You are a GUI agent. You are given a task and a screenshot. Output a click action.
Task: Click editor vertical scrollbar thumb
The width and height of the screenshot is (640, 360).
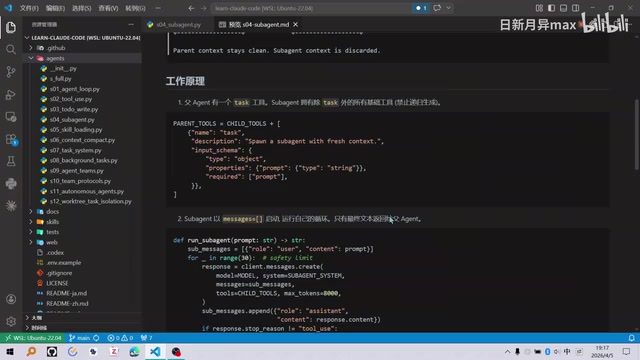pyautogui.click(x=636, y=135)
